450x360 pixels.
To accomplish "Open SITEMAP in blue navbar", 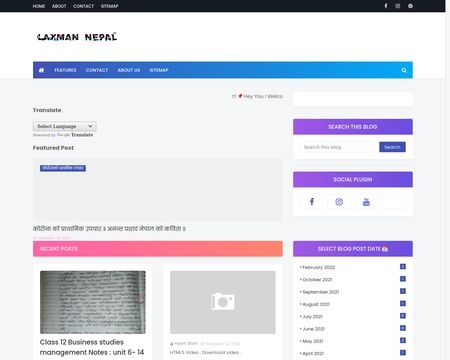I will tap(159, 70).
